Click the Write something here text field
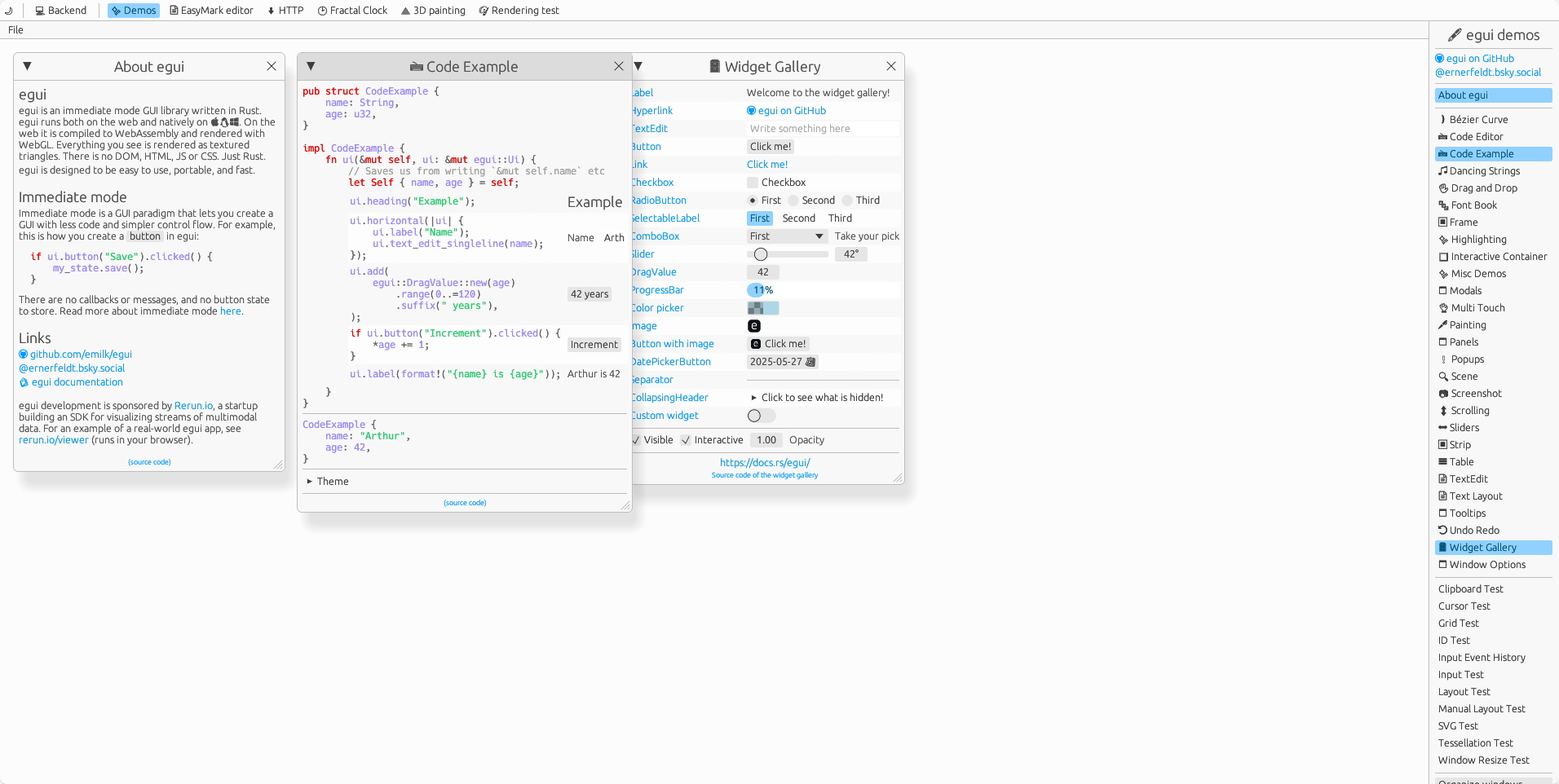Viewport: 1559px width, 784px height. pos(823,129)
